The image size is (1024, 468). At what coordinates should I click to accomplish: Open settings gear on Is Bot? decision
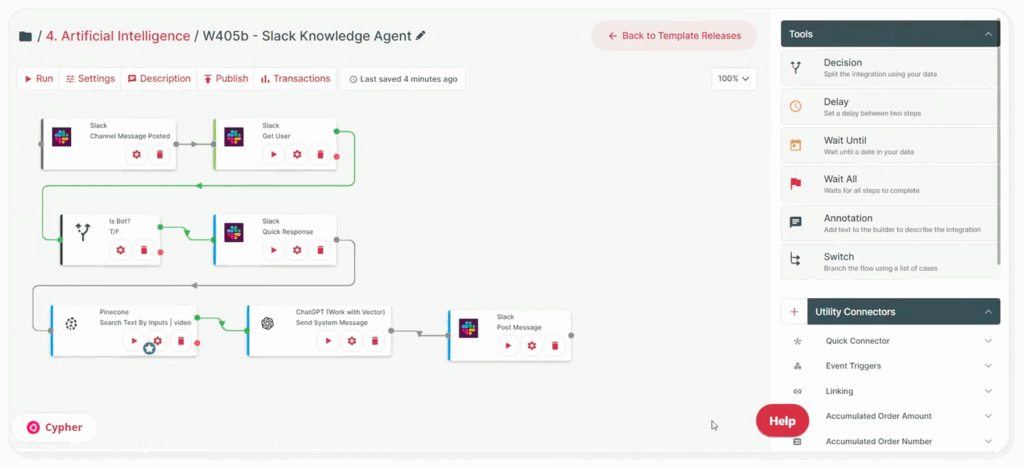coord(120,250)
